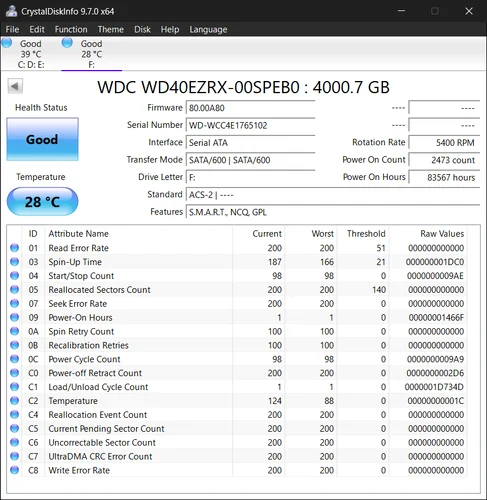Click the status circle beside Reallocated Sectors Count
Viewport: 487px width, 500px height.
(14, 289)
